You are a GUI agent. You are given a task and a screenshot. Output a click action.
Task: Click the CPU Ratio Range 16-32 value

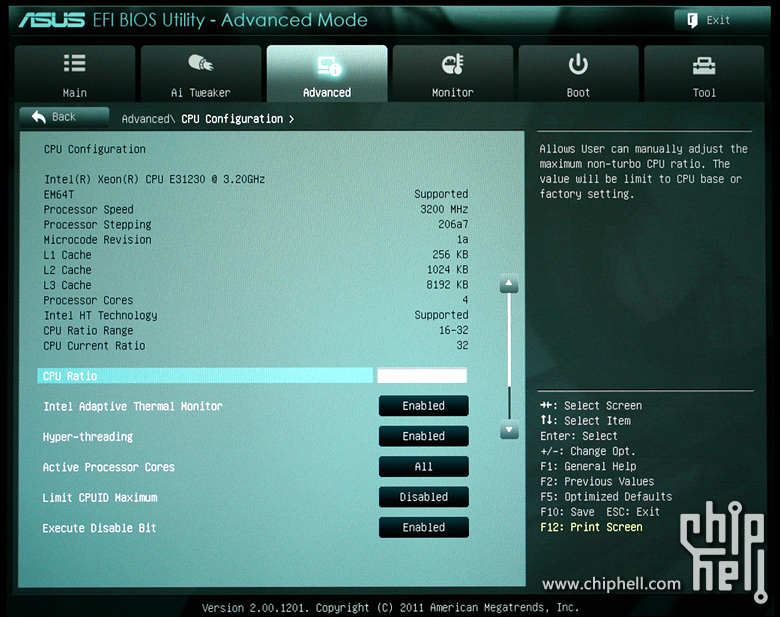pyautogui.click(x=454, y=330)
